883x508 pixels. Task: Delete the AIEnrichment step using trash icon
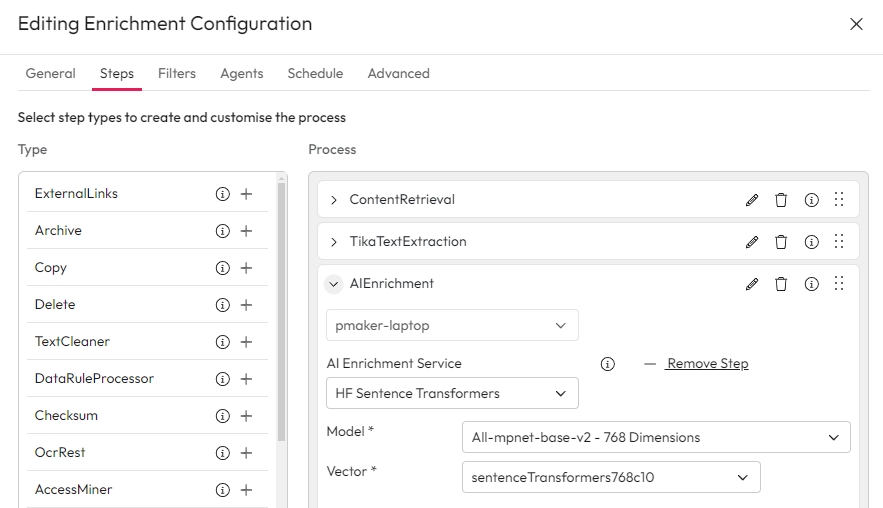tap(781, 284)
